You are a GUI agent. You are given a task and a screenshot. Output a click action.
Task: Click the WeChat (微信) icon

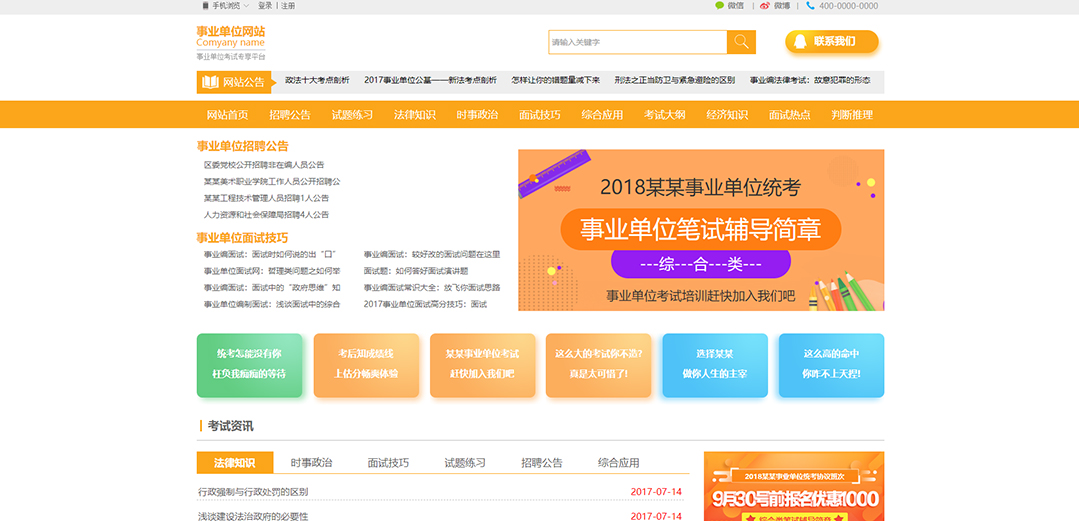719,6
